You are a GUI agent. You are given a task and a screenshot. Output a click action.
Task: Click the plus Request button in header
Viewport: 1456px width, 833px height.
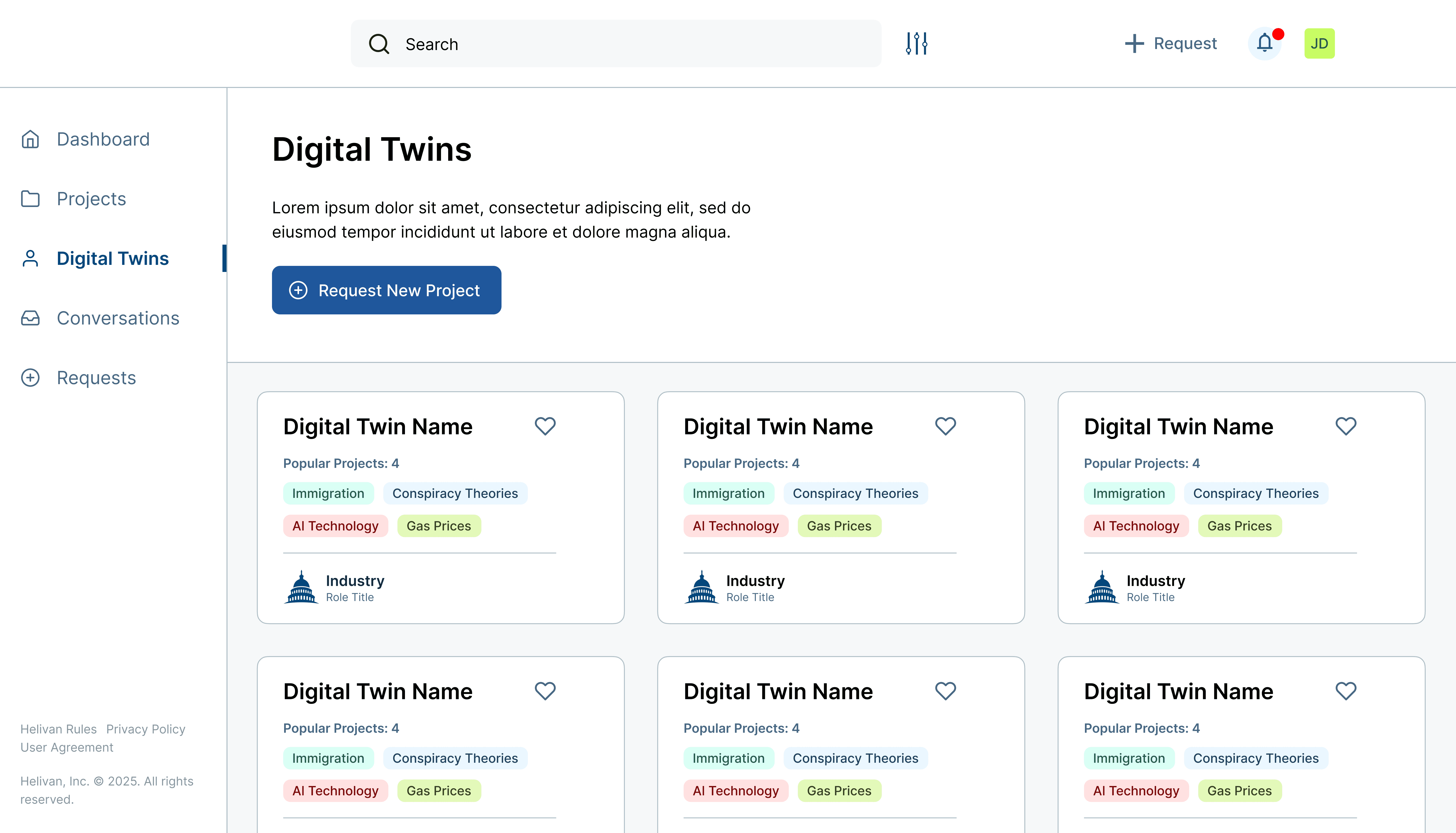tap(1171, 43)
